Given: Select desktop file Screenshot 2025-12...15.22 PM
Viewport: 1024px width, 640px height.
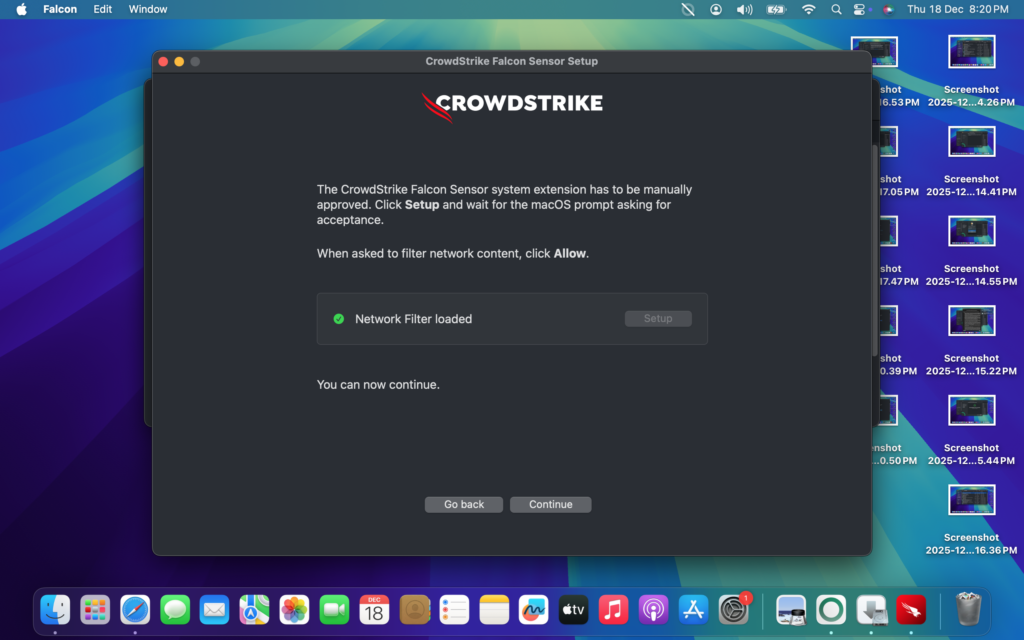Looking at the screenshot, I should 971,340.
